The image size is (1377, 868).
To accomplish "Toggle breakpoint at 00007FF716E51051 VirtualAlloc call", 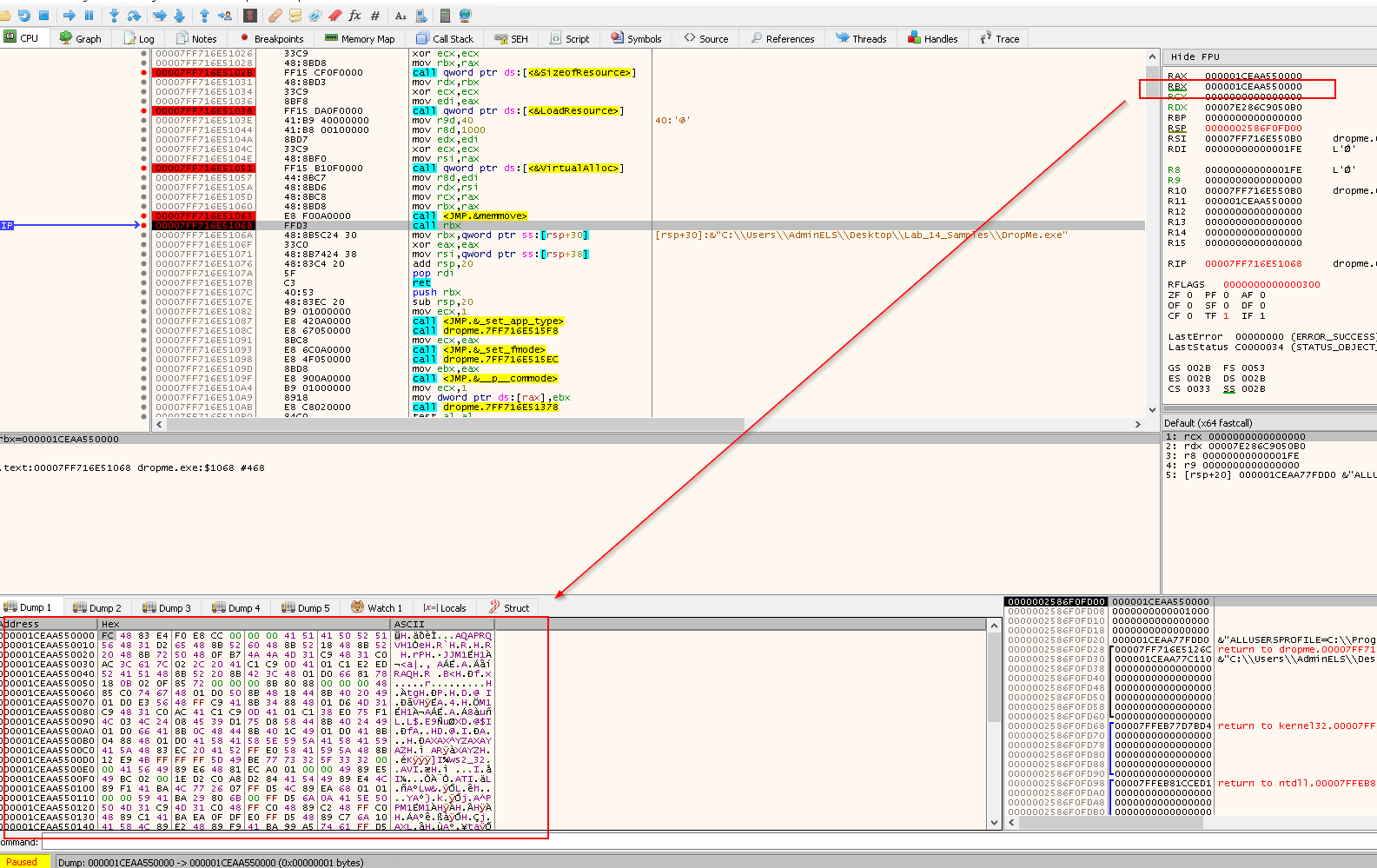I will point(143,169).
